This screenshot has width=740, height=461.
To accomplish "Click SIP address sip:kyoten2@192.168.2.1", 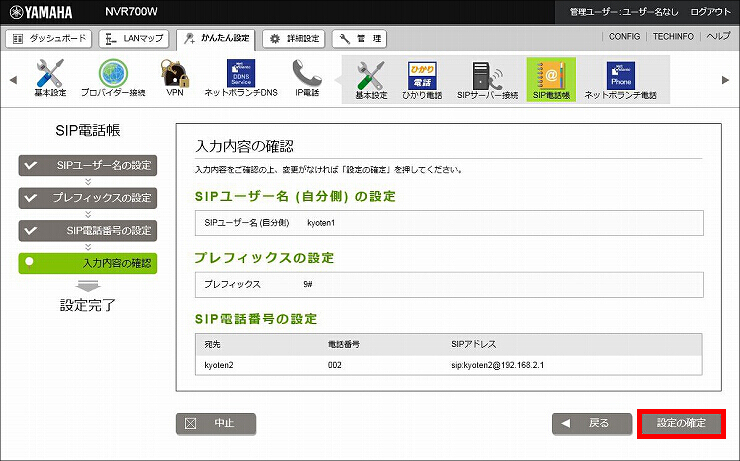I will click(x=497, y=365).
